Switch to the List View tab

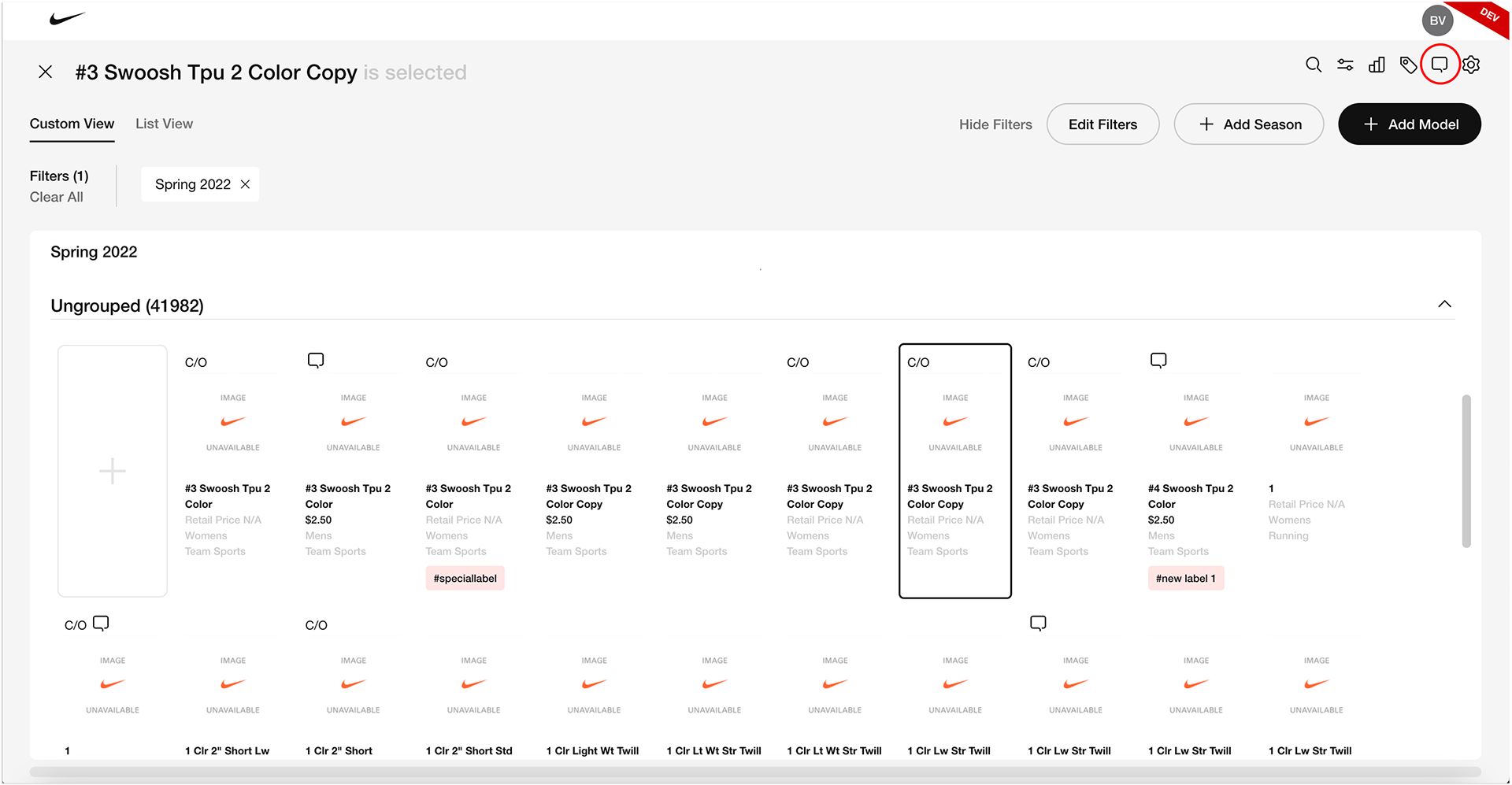click(x=164, y=124)
